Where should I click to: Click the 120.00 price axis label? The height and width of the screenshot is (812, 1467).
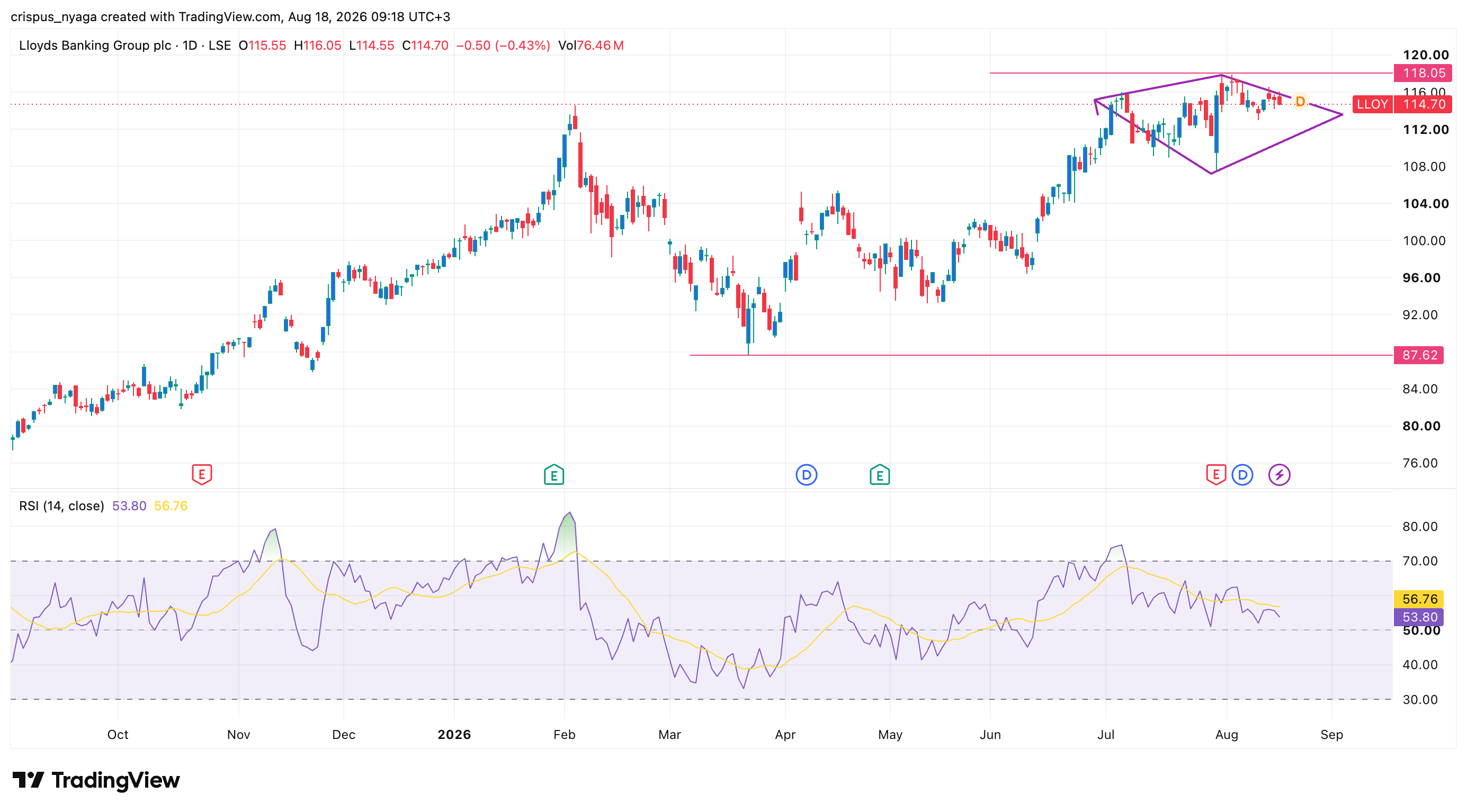[x=1426, y=55]
